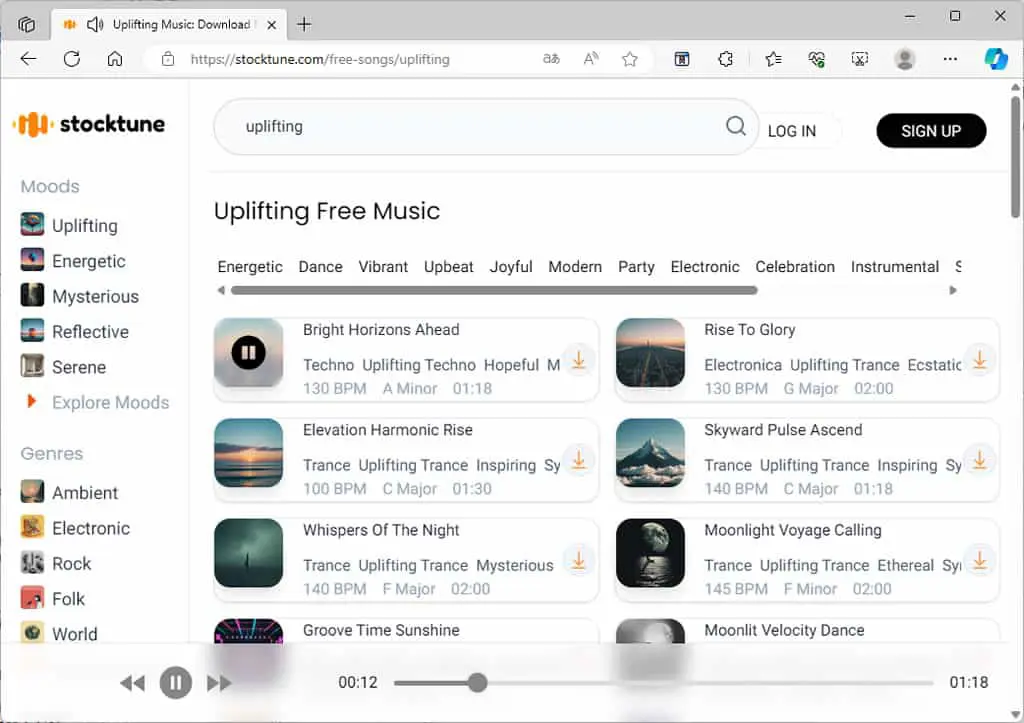Open the browser Settings and more menu
The height and width of the screenshot is (723, 1024).
[950, 59]
